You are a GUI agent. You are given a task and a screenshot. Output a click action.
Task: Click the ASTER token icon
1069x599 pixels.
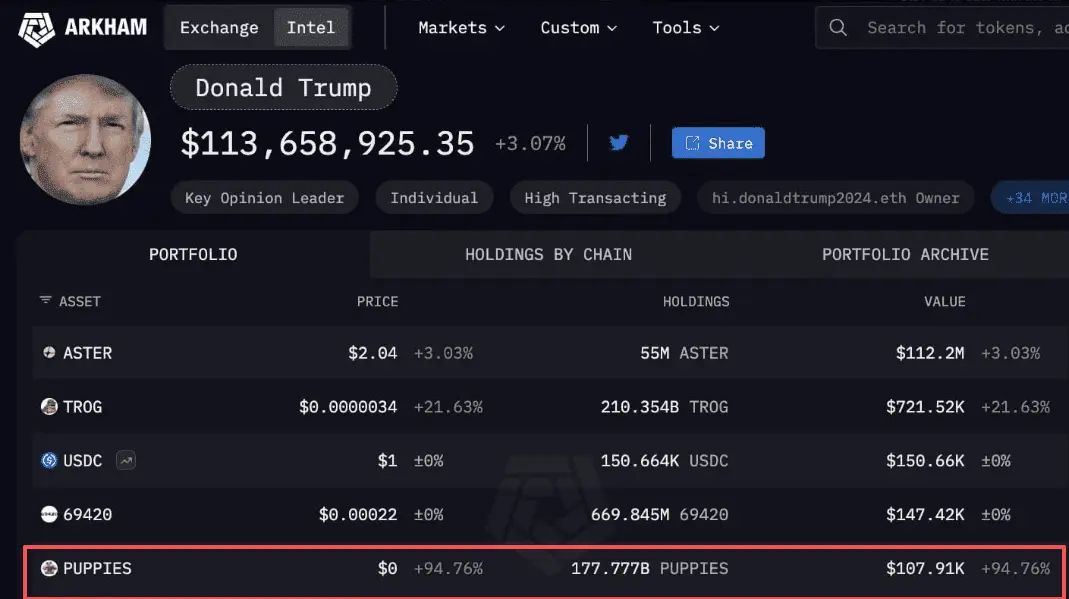pyautogui.click(x=49, y=353)
